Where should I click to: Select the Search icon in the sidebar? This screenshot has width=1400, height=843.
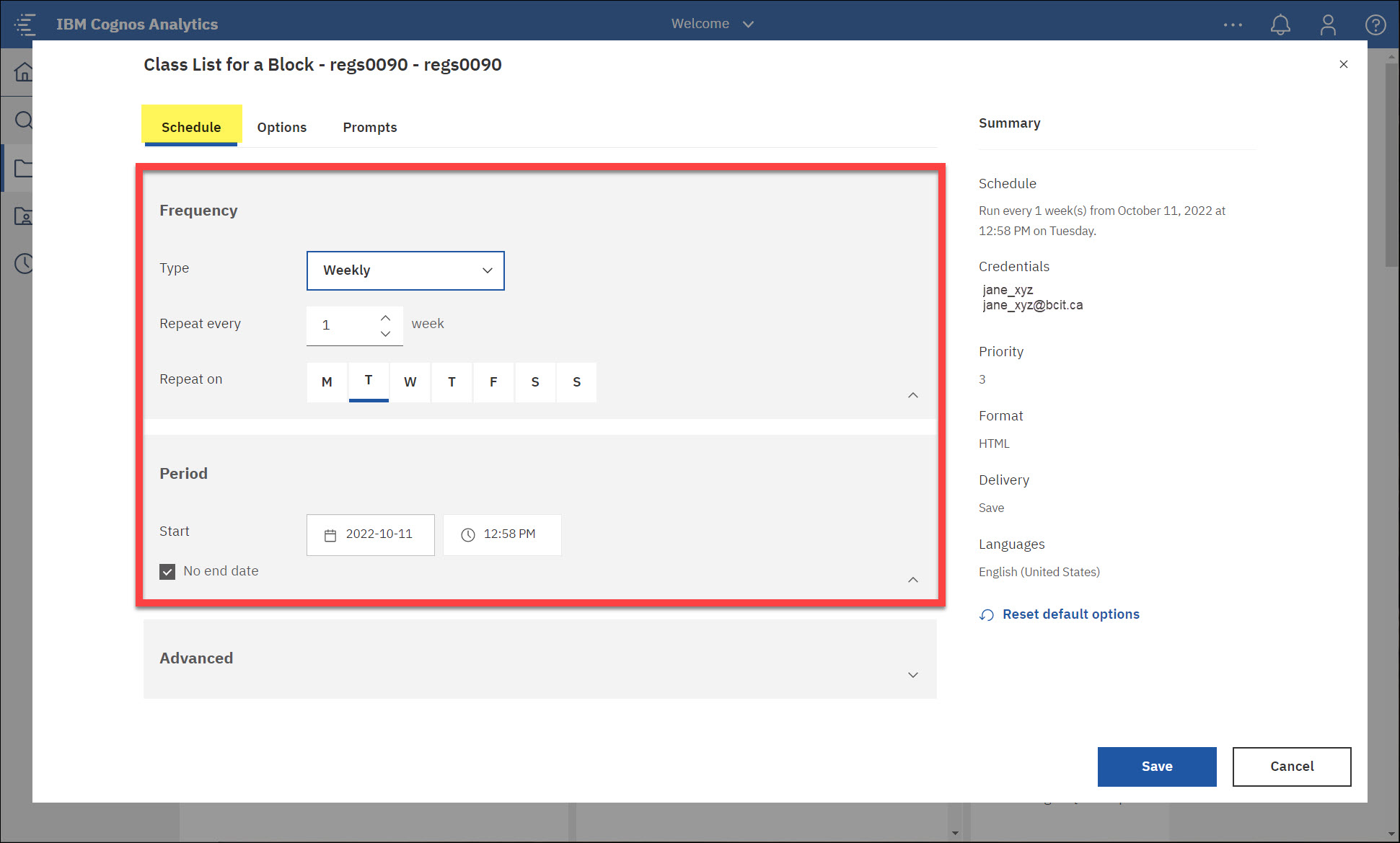pos(24,120)
